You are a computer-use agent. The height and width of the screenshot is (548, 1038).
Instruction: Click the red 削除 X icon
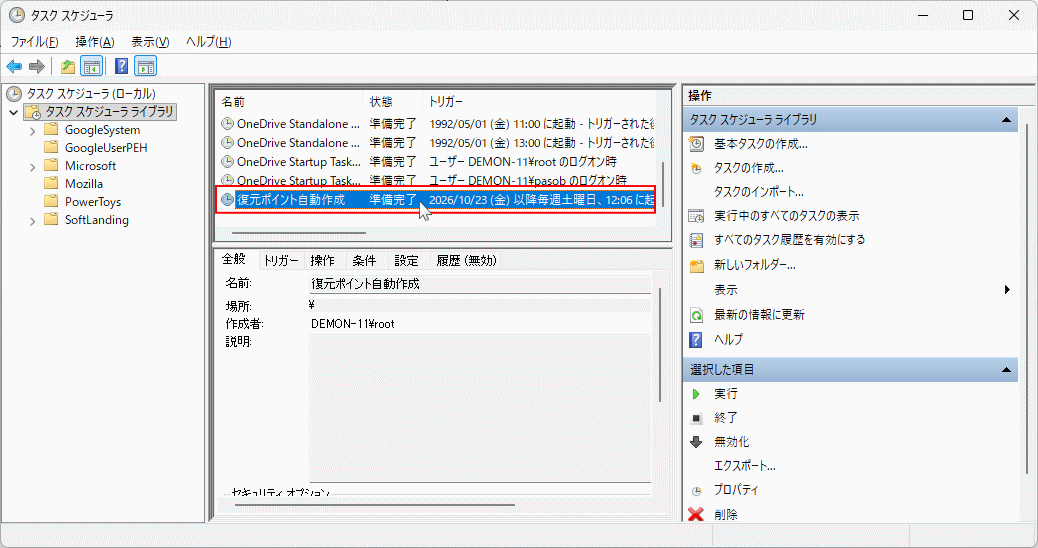(x=696, y=514)
